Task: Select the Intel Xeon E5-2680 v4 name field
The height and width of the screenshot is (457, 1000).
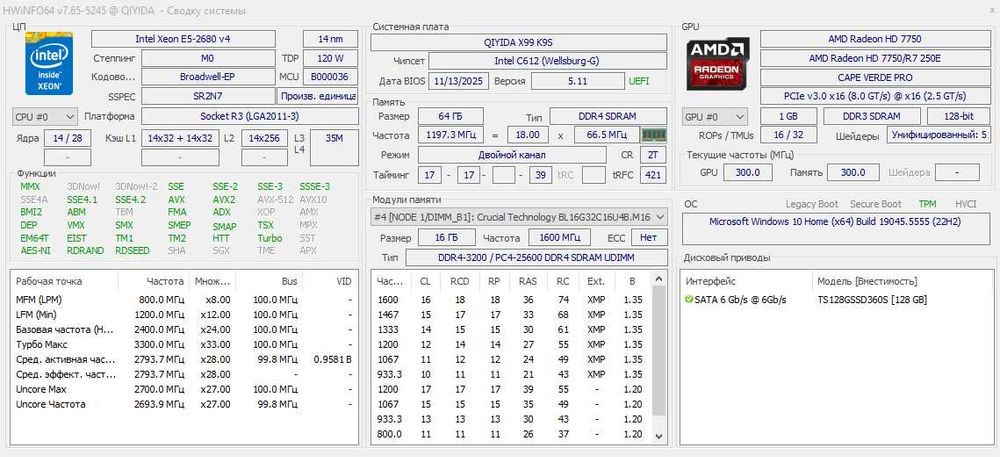Action: [x=183, y=39]
